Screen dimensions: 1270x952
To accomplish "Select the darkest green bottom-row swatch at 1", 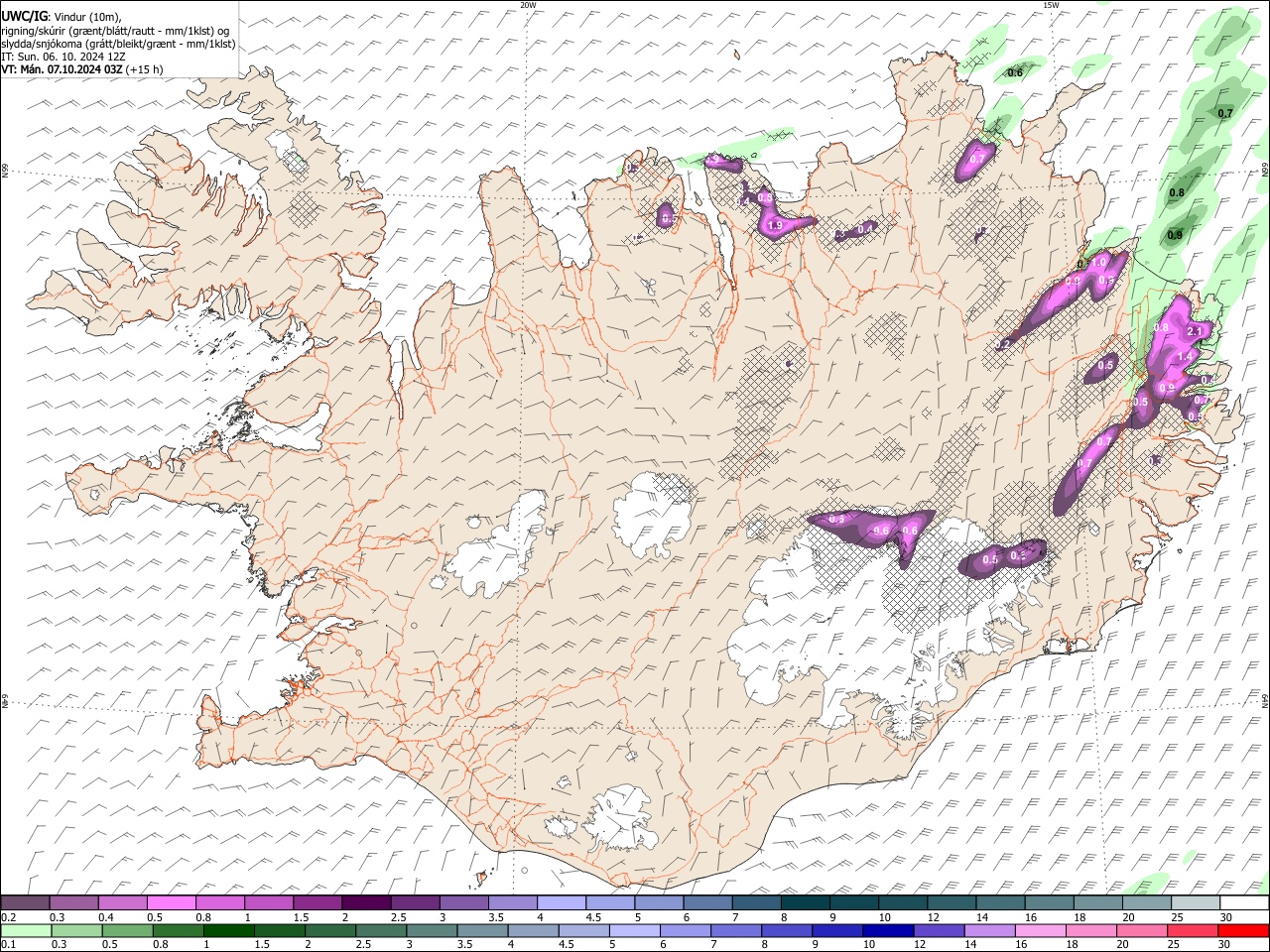I will [x=229, y=930].
